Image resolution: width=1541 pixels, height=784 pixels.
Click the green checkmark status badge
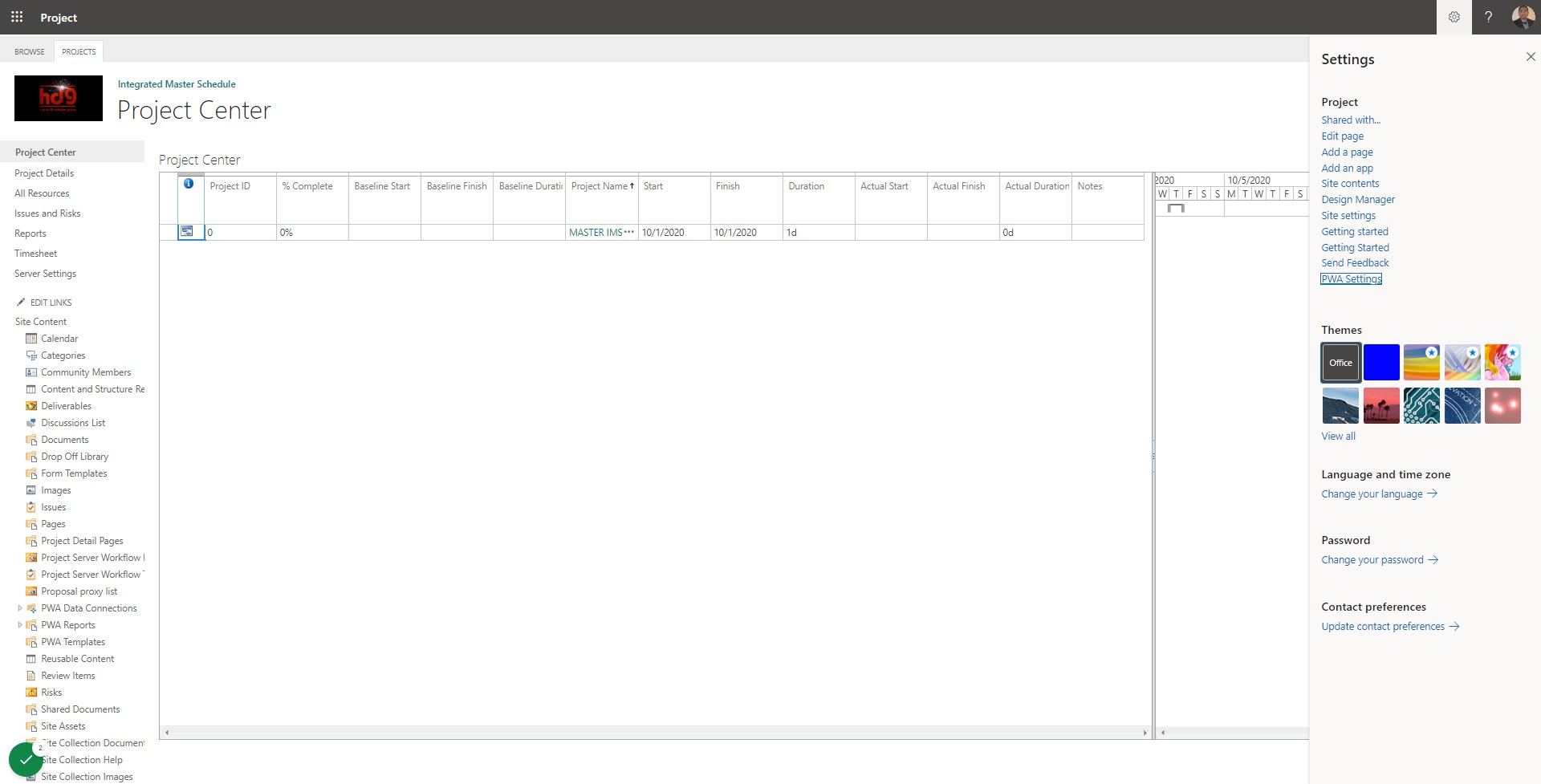(26, 759)
